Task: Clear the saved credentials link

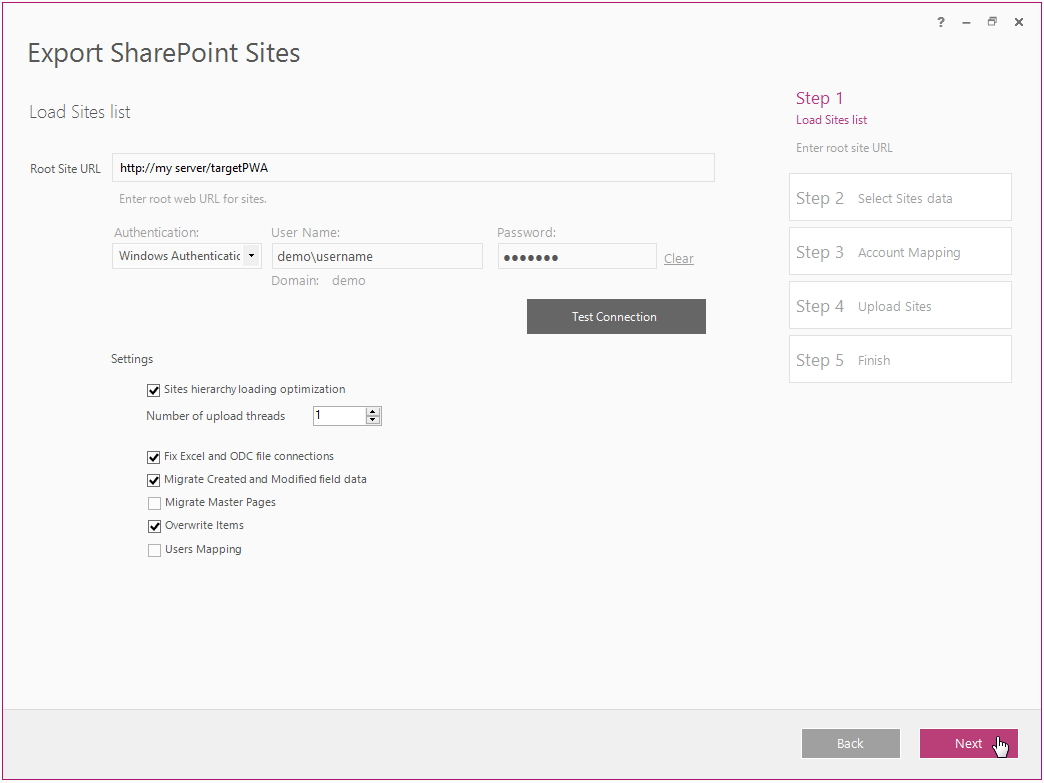Action: pyautogui.click(x=678, y=258)
